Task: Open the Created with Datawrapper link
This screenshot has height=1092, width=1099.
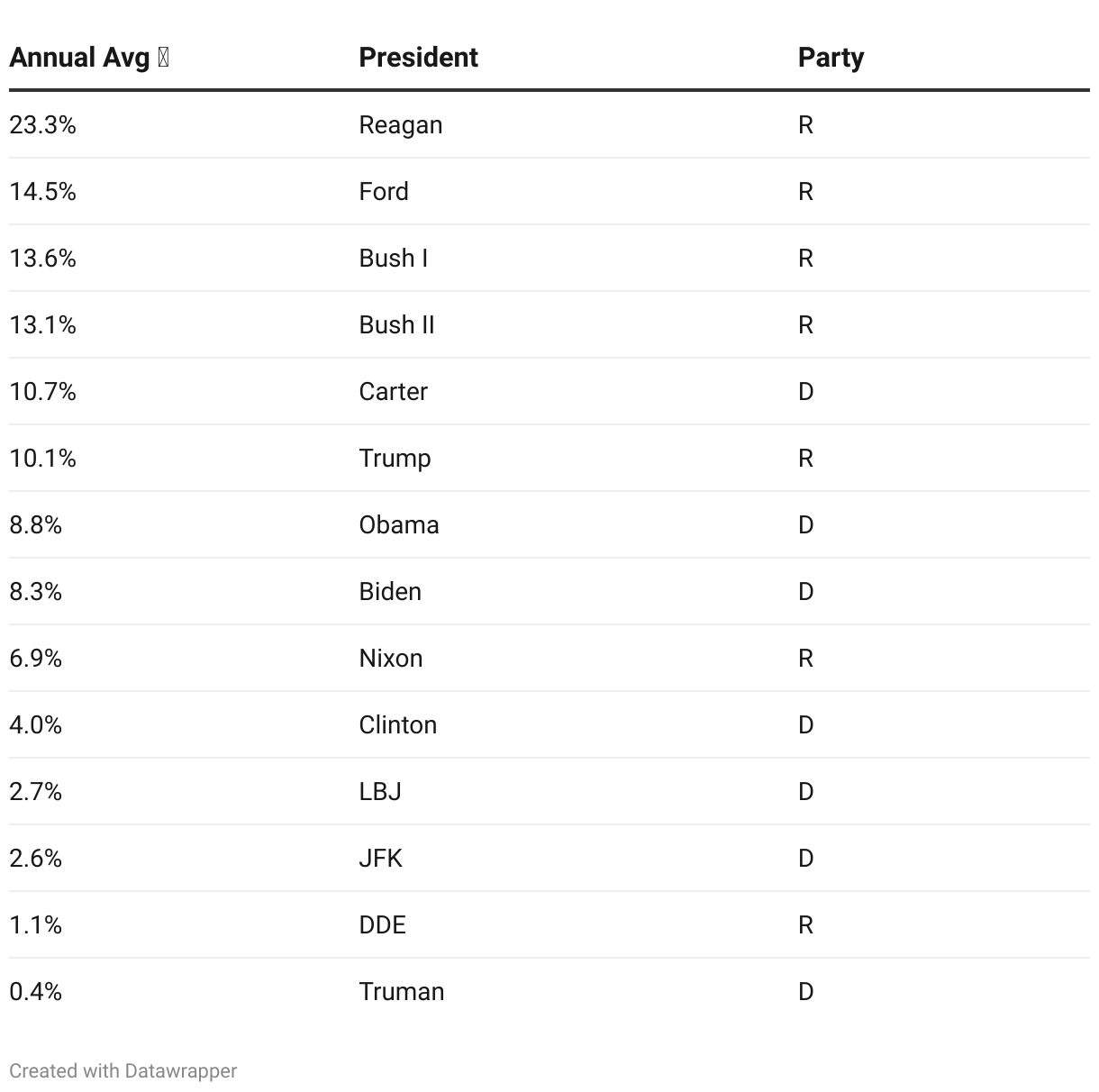Action: [x=123, y=1070]
